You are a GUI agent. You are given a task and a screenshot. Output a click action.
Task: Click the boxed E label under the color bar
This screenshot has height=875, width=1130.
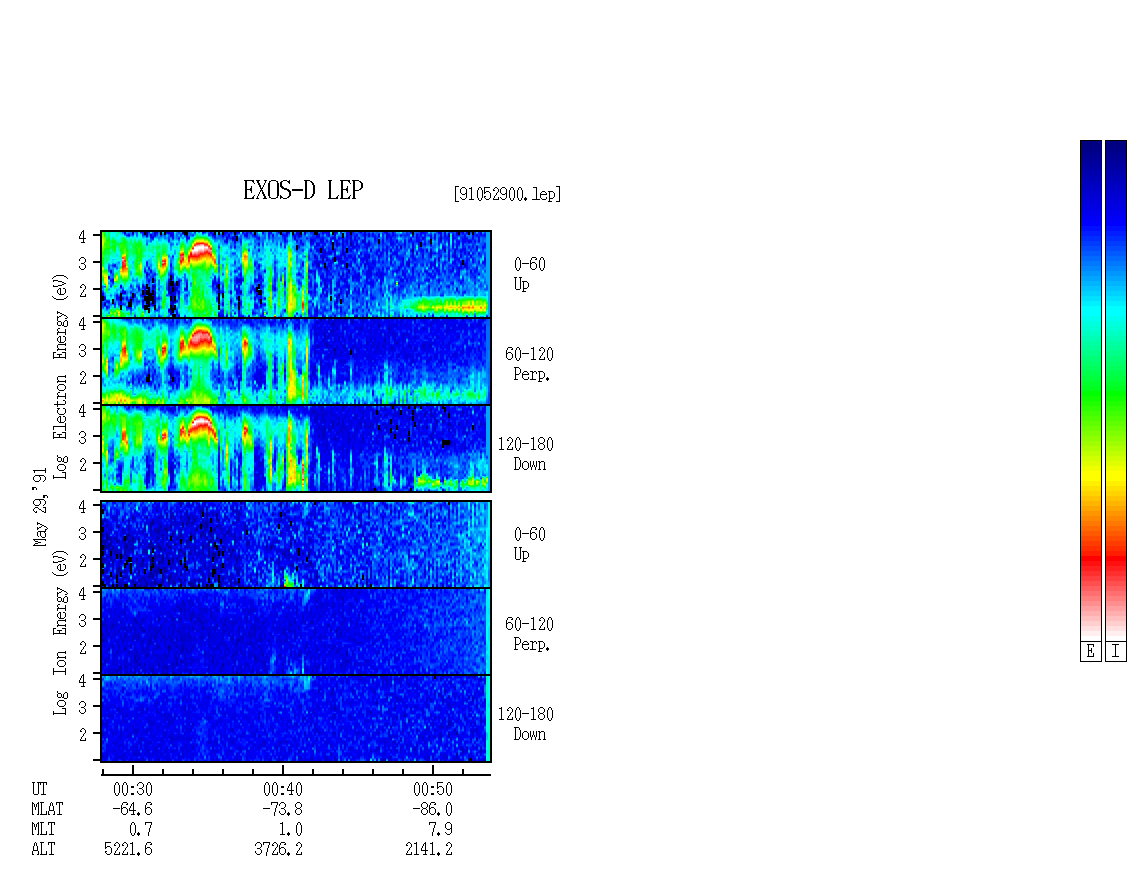[1091, 652]
